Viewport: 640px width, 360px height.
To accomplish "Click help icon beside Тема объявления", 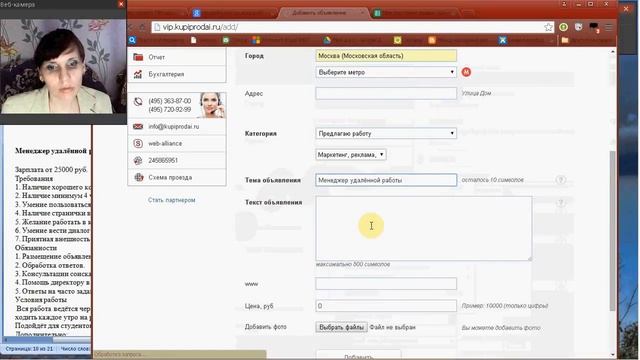I will pyautogui.click(x=561, y=180).
